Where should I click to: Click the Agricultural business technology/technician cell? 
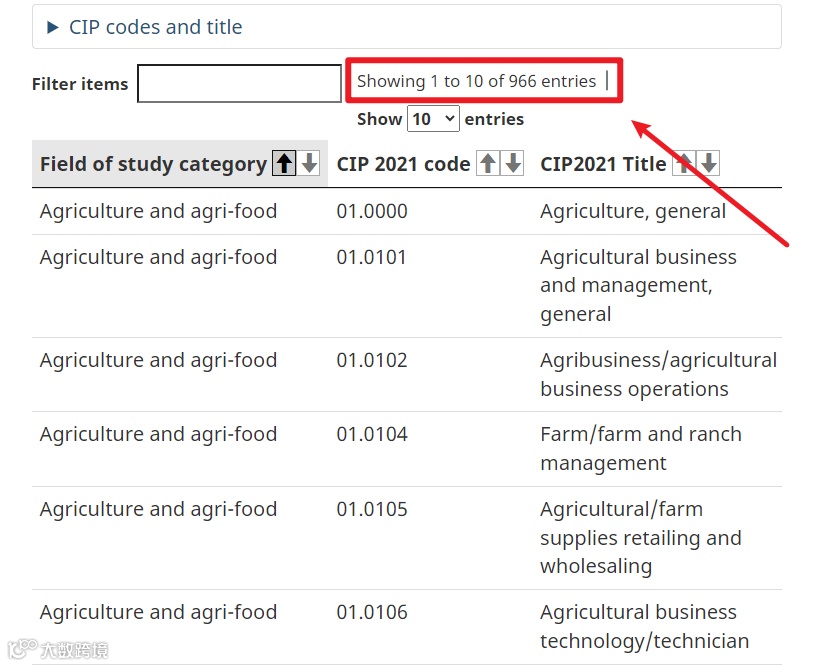click(x=644, y=626)
